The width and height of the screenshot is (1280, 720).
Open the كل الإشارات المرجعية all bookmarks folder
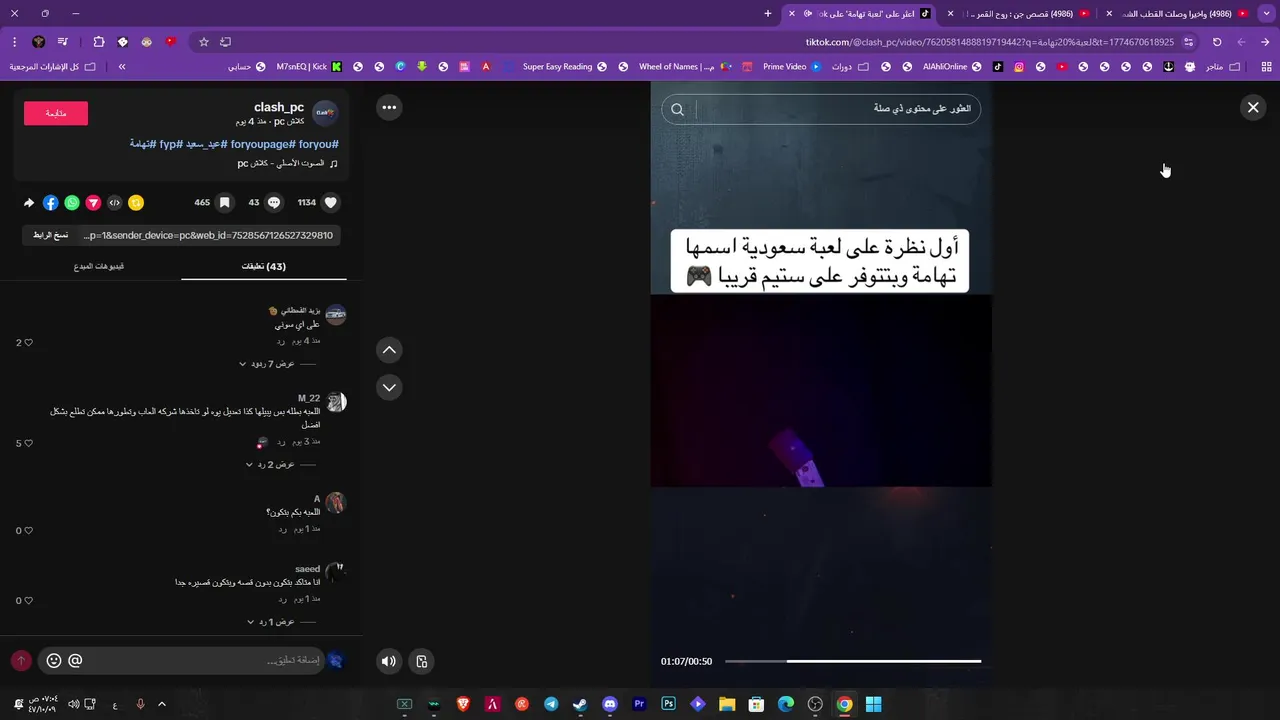(x=52, y=67)
